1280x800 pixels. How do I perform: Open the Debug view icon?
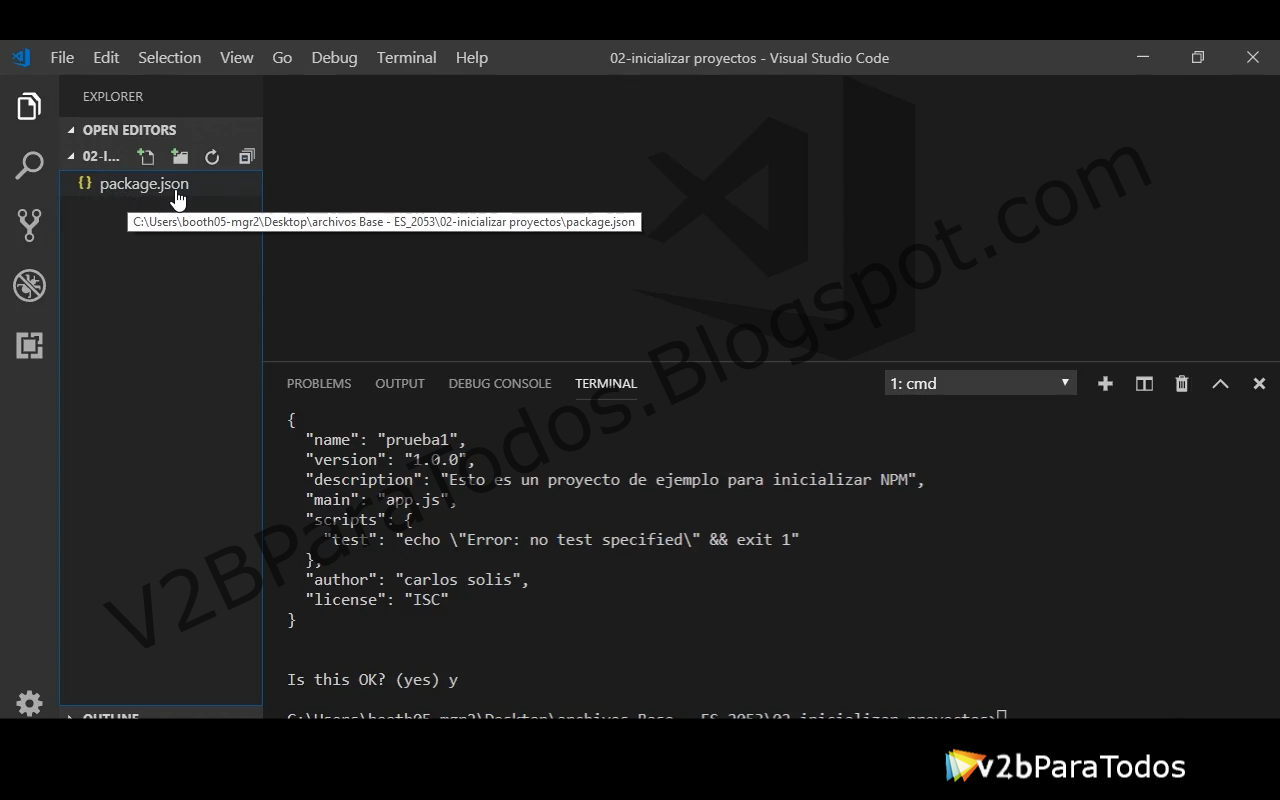pos(29,285)
